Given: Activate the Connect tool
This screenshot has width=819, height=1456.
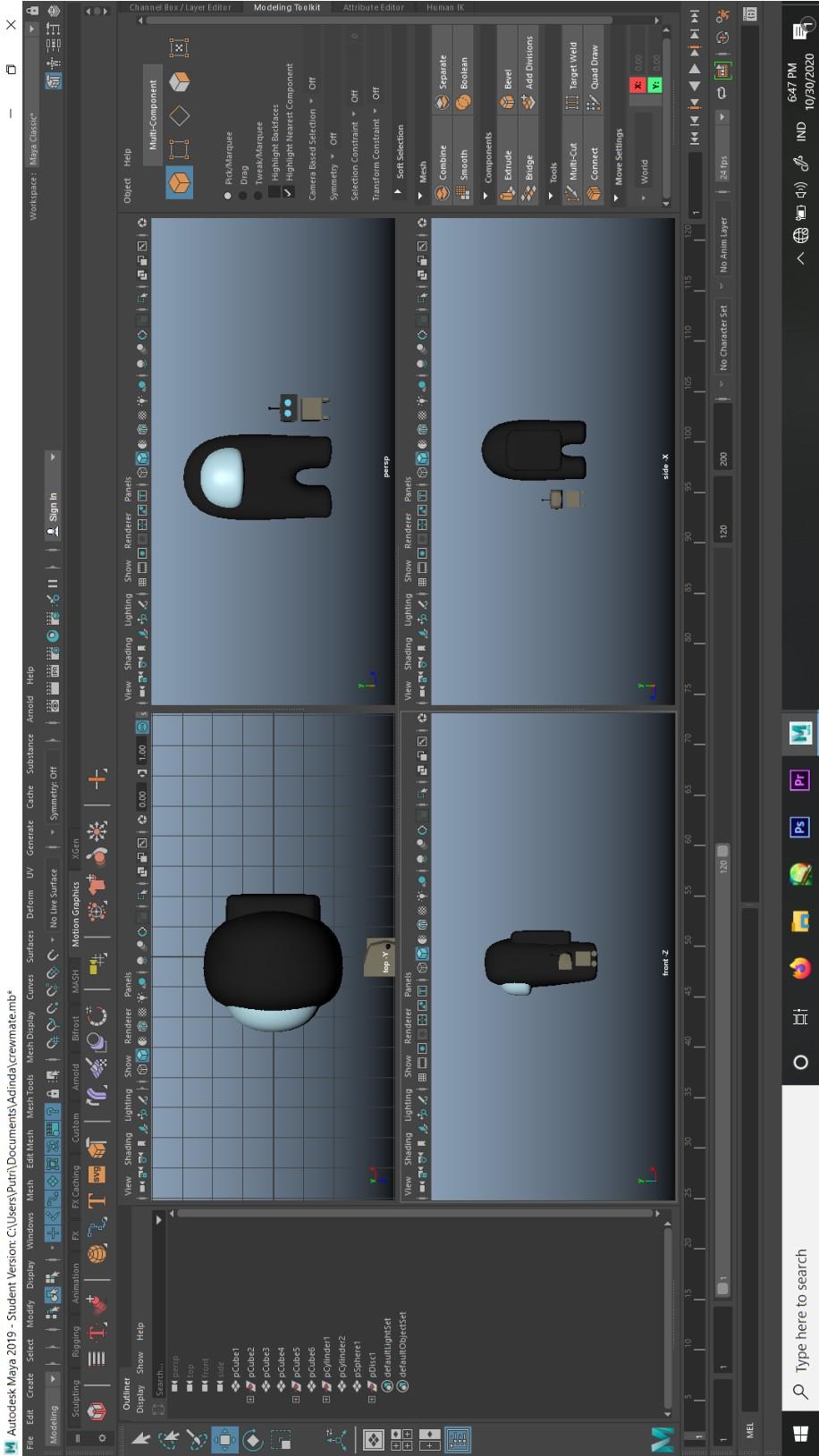Looking at the screenshot, I should (x=594, y=193).
